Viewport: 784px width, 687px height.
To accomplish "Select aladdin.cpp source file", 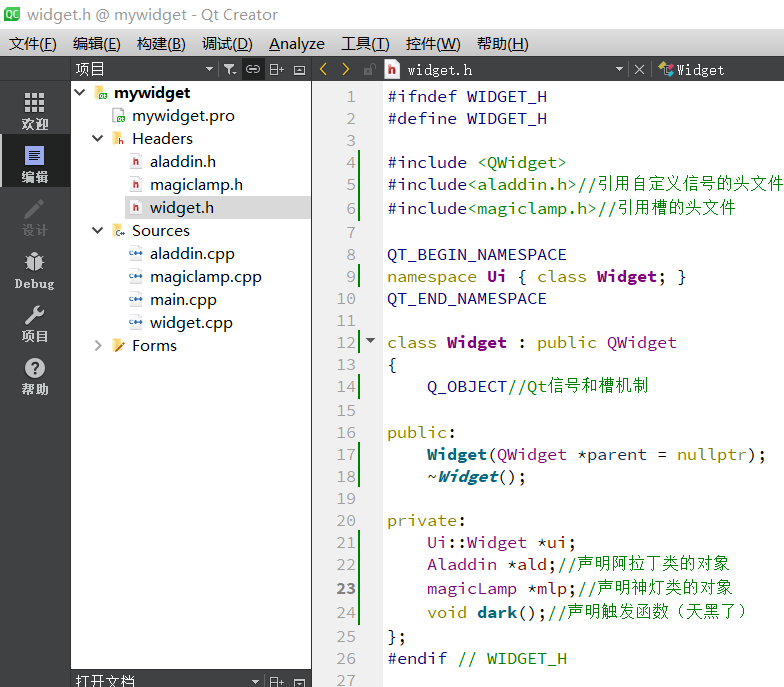I will pos(192,254).
